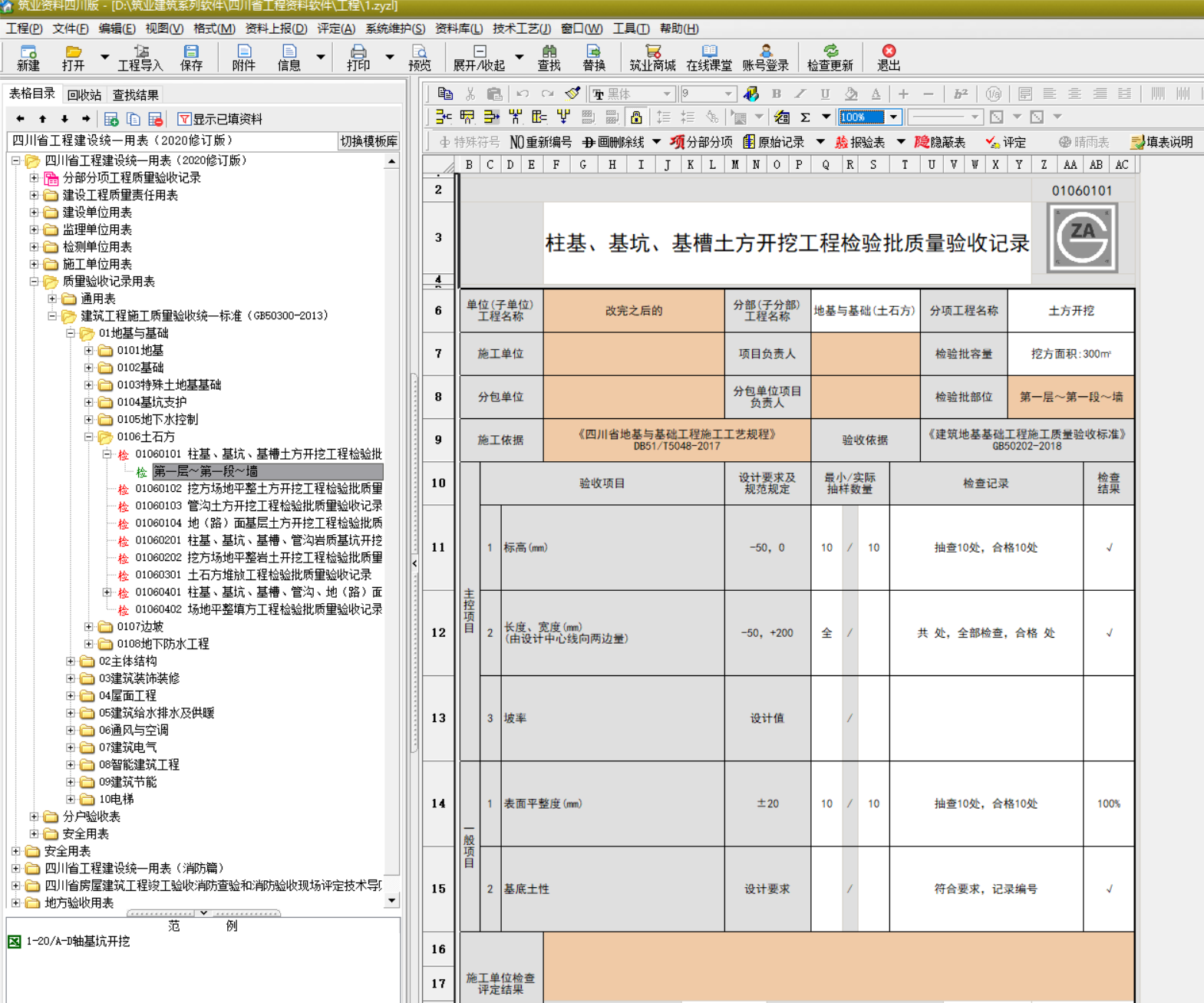The width and height of the screenshot is (1204, 1003).
Task: Click 检查更新 check for updates
Action: (830, 58)
